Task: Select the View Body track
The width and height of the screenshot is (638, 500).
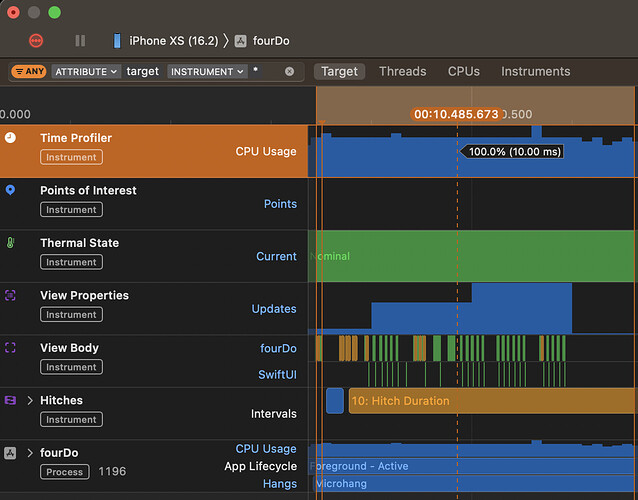Action: click(x=154, y=361)
